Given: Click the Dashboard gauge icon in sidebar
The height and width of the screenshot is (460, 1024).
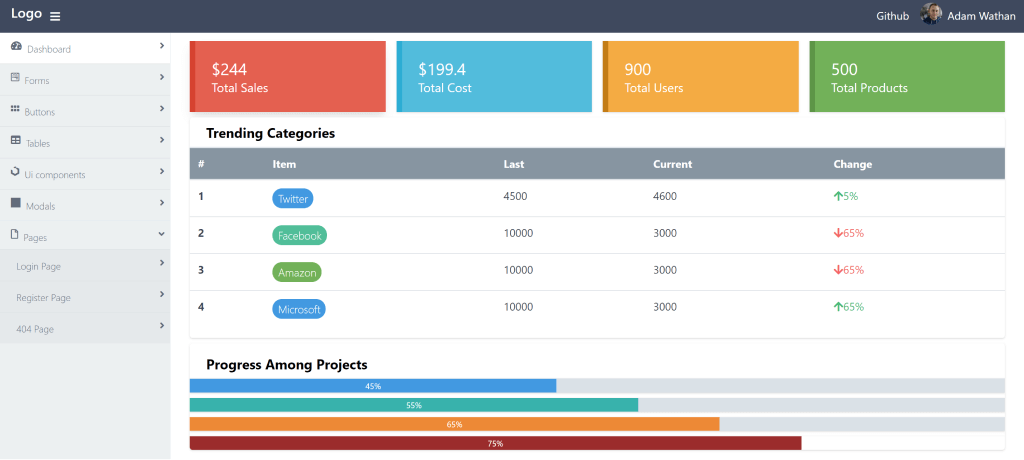Looking at the screenshot, I should pos(17,46).
